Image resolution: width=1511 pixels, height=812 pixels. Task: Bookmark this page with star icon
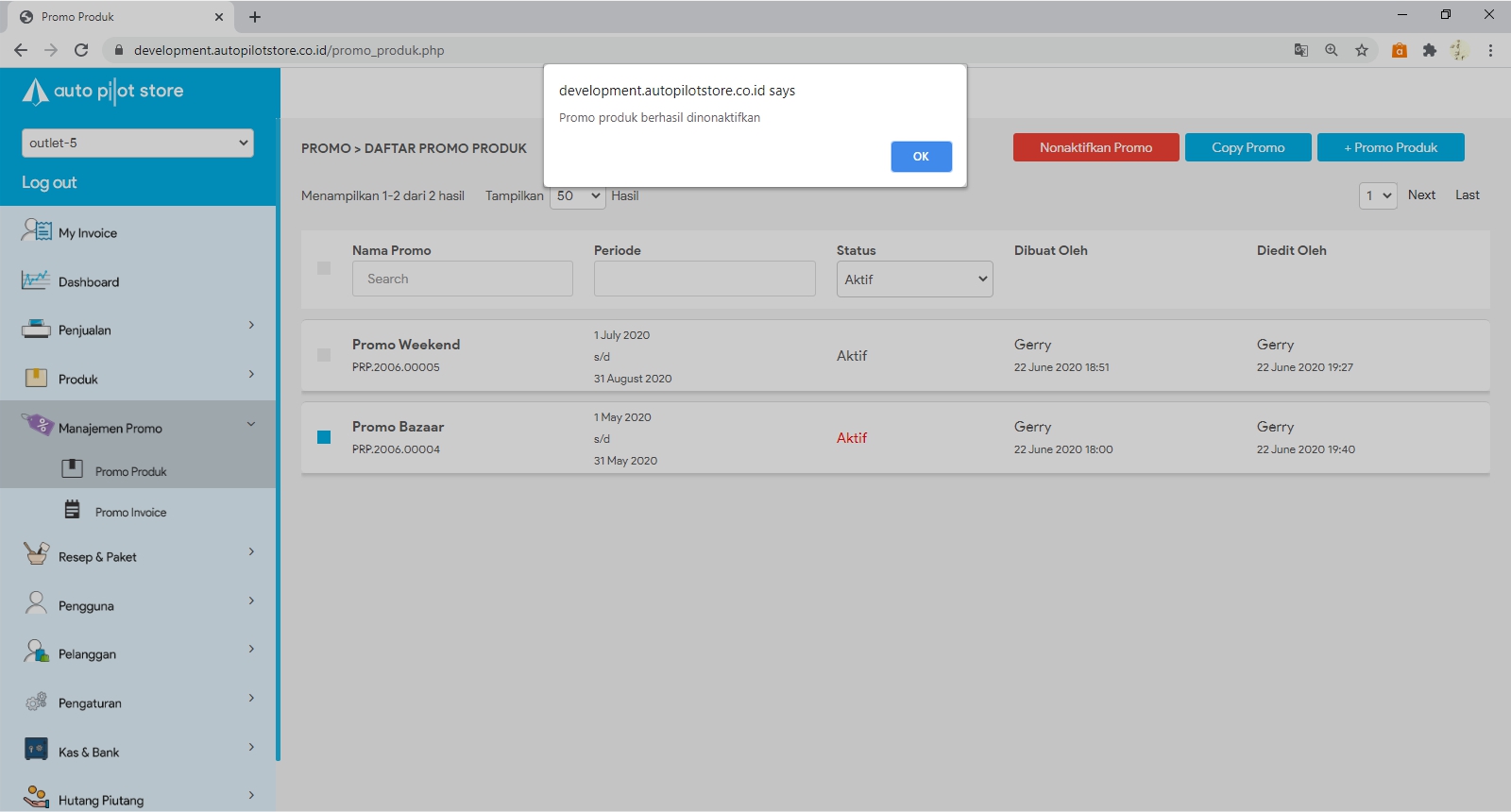1361,50
